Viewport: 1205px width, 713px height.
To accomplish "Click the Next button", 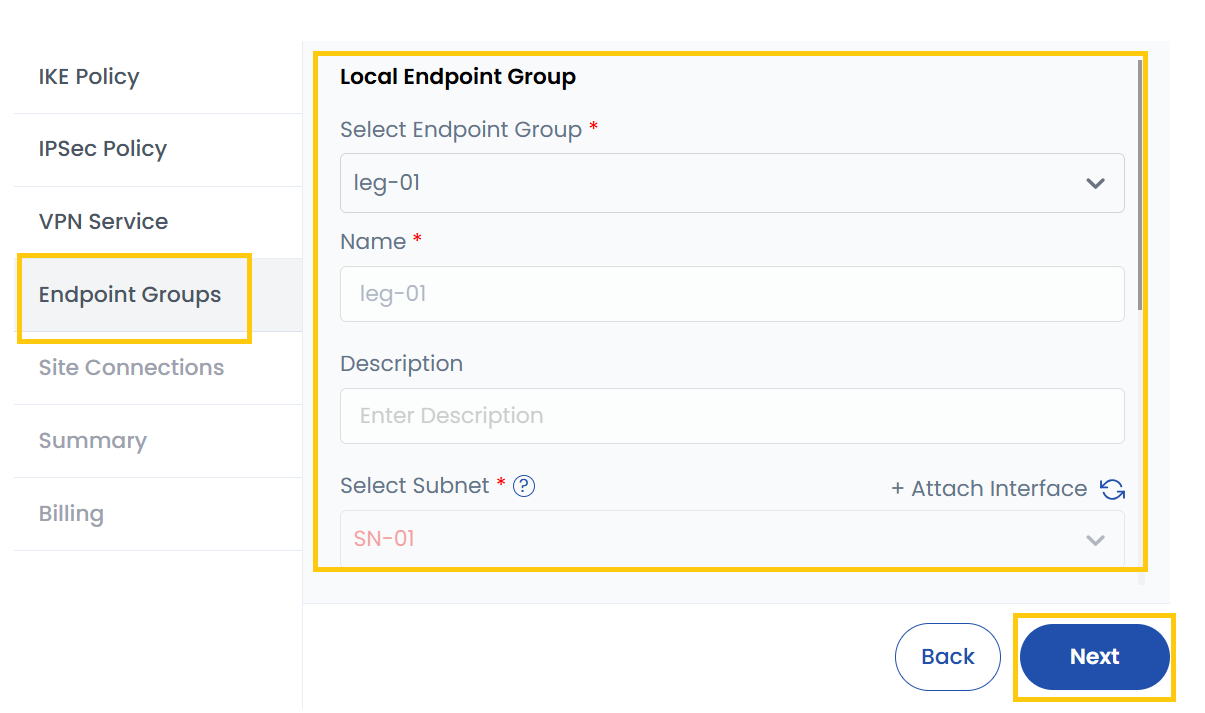I will click(1094, 657).
